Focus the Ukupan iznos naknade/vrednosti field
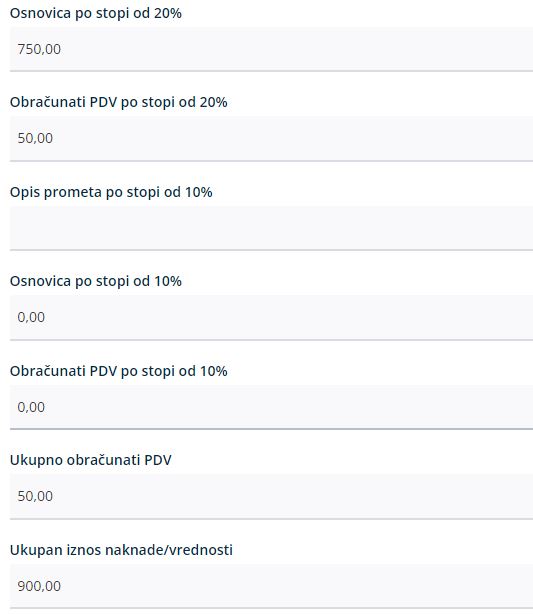The height and width of the screenshot is (614, 533). (271, 586)
